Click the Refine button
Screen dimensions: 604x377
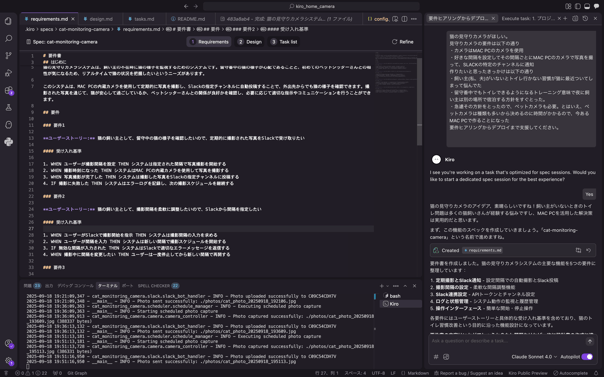(x=403, y=42)
